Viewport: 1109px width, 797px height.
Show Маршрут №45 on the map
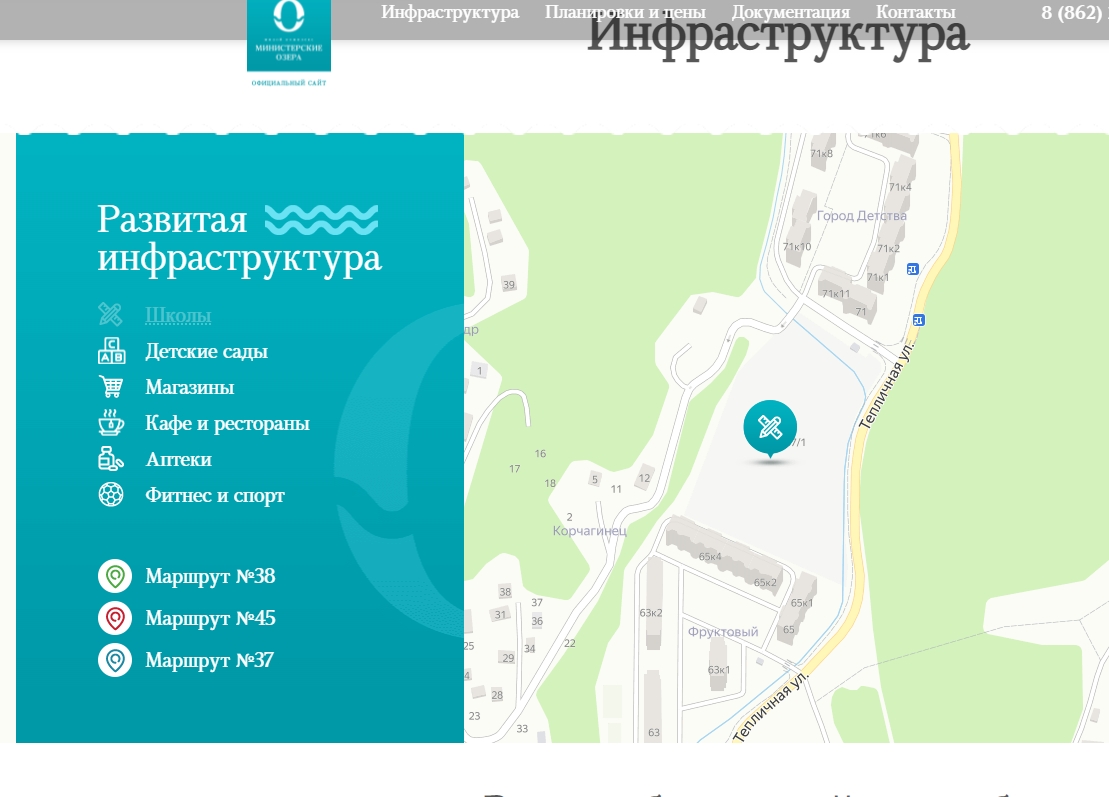coord(210,619)
